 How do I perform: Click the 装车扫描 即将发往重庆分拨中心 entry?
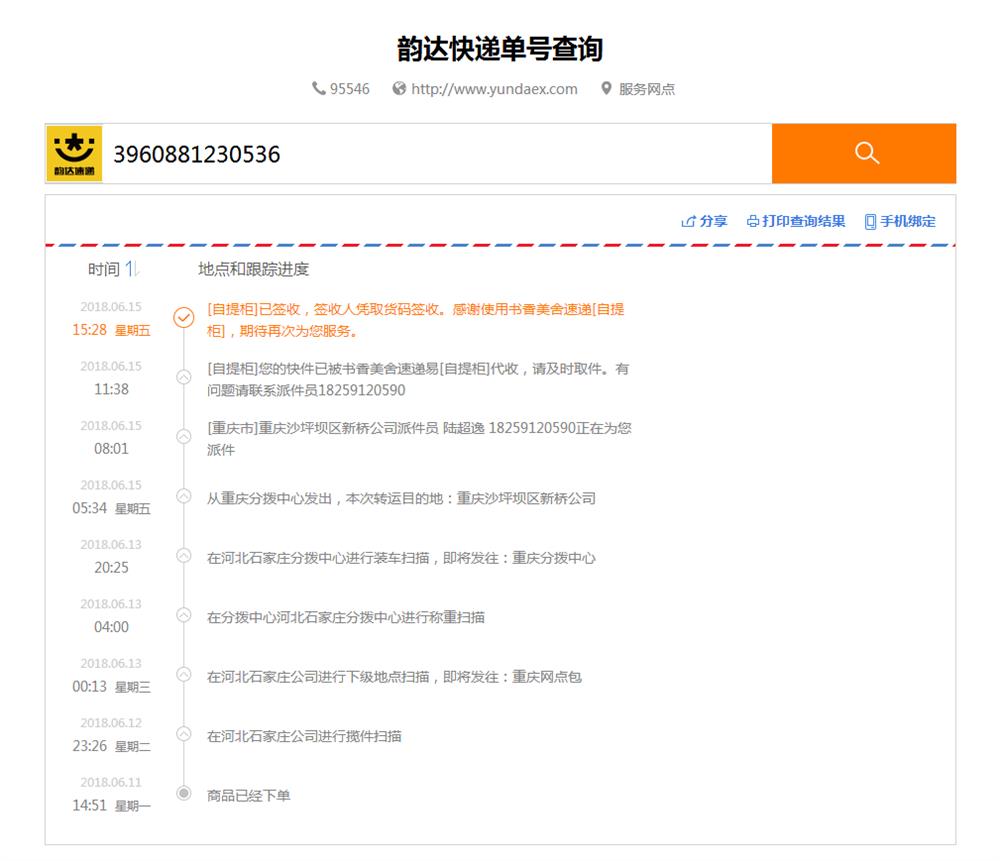(401, 558)
